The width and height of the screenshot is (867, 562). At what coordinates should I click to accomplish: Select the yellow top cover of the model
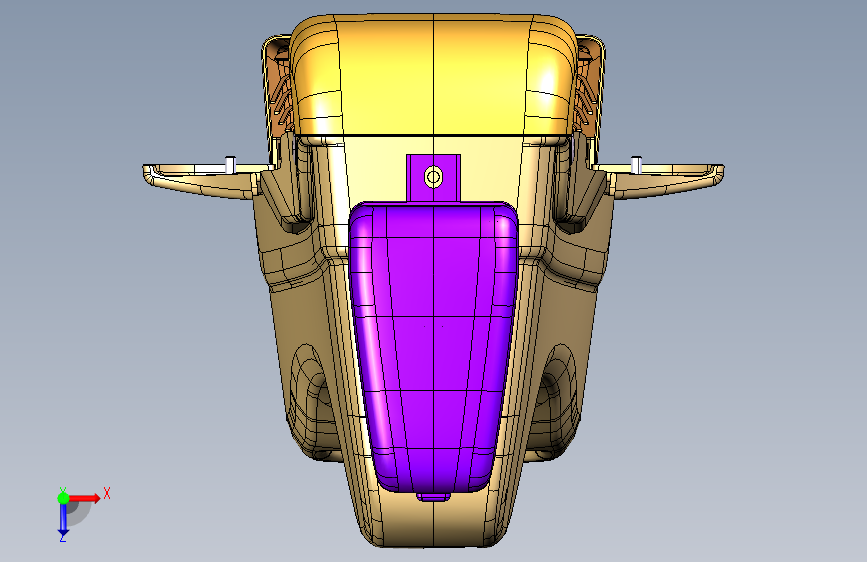434,75
